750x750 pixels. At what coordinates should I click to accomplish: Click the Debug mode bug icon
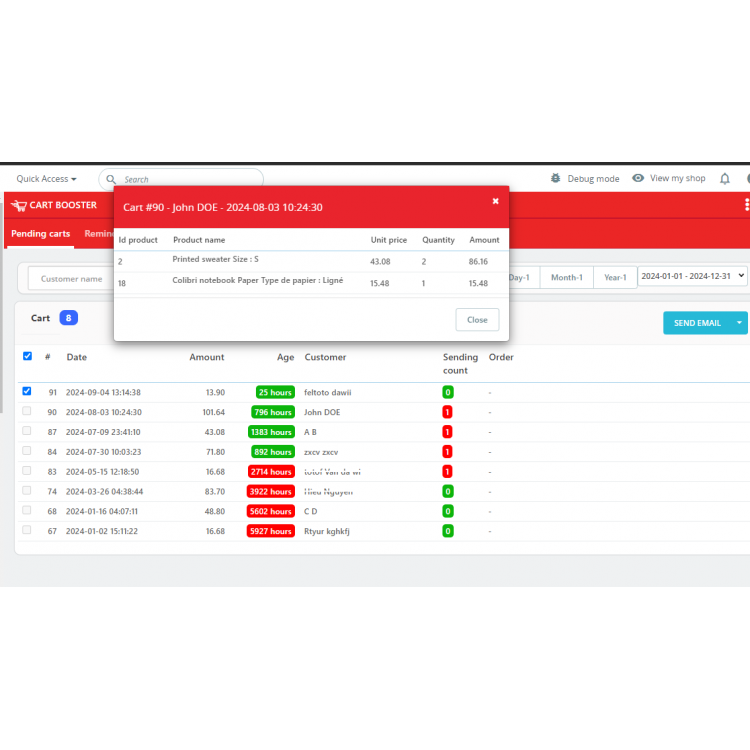pyautogui.click(x=555, y=179)
